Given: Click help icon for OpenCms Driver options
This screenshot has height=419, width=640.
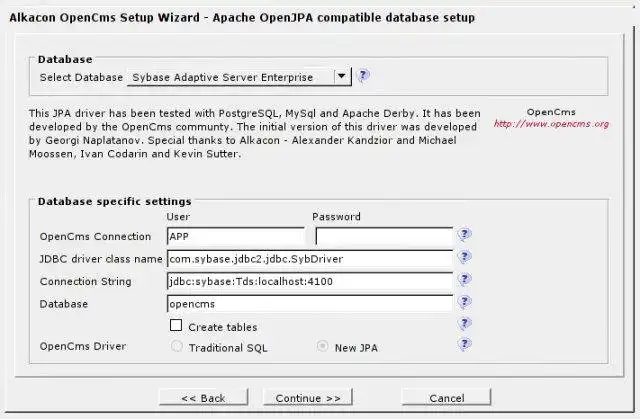Looking at the screenshot, I should [465, 345].
